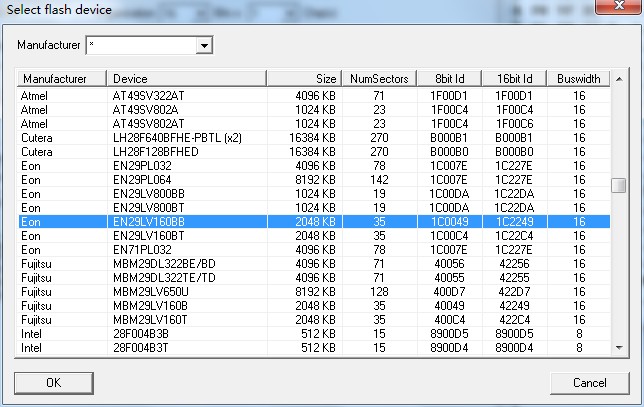This screenshot has width=644, height=407.
Task: Select the MBM29LV650U device row
Action: (314, 292)
